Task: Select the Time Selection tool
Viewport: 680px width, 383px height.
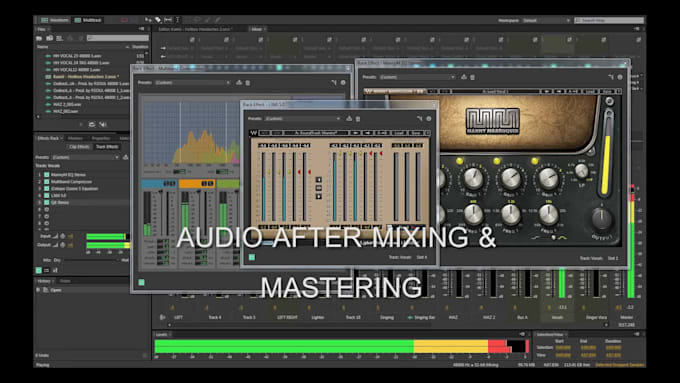Action: pos(177,20)
